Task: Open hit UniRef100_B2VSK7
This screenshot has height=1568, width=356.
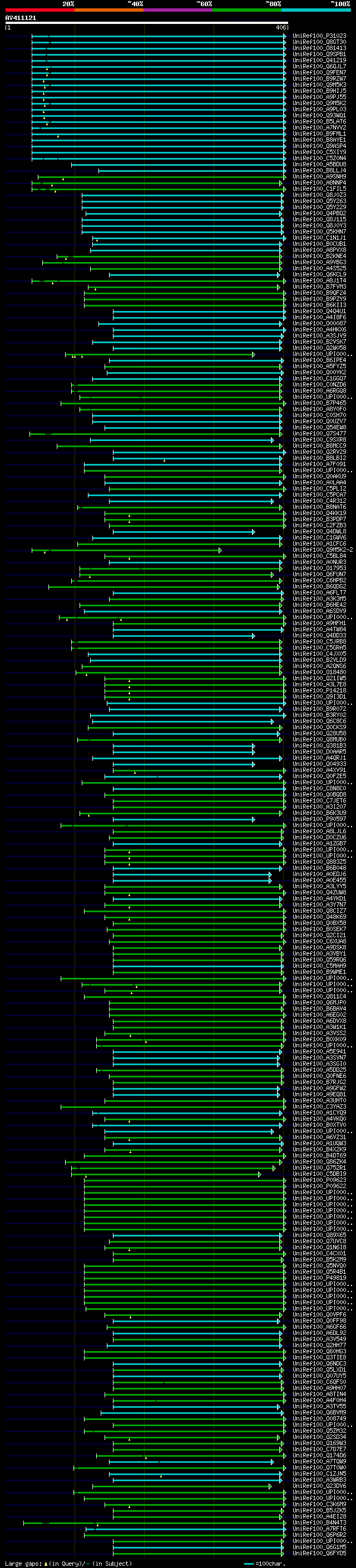Action: [x=319, y=342]
